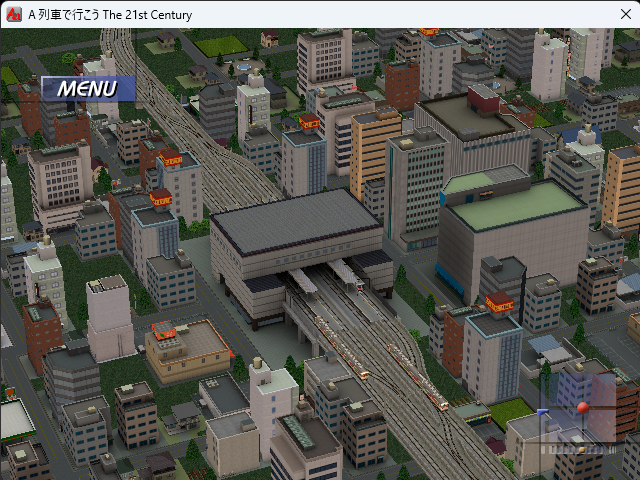Click the red A-Train app icon in title bar
Image resolution: width=640 pixels, height=480 pixels.
13,15
